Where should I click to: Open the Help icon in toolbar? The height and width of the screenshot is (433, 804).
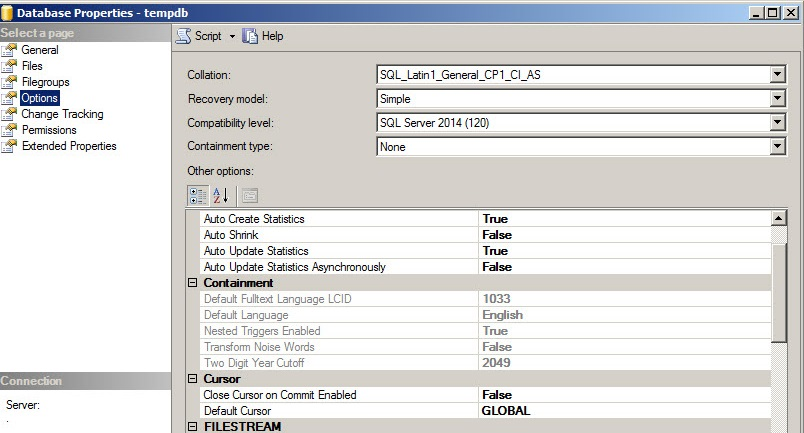250,36
